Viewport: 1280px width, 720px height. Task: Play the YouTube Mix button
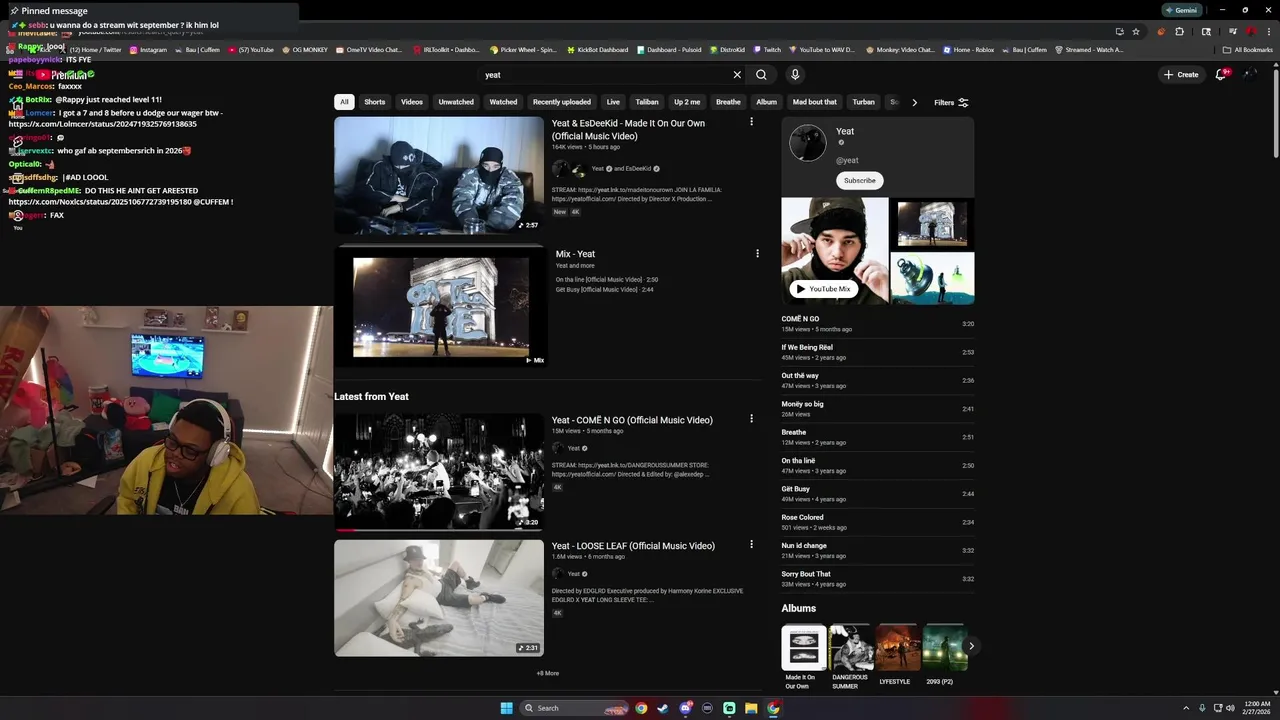click(823, 289)
